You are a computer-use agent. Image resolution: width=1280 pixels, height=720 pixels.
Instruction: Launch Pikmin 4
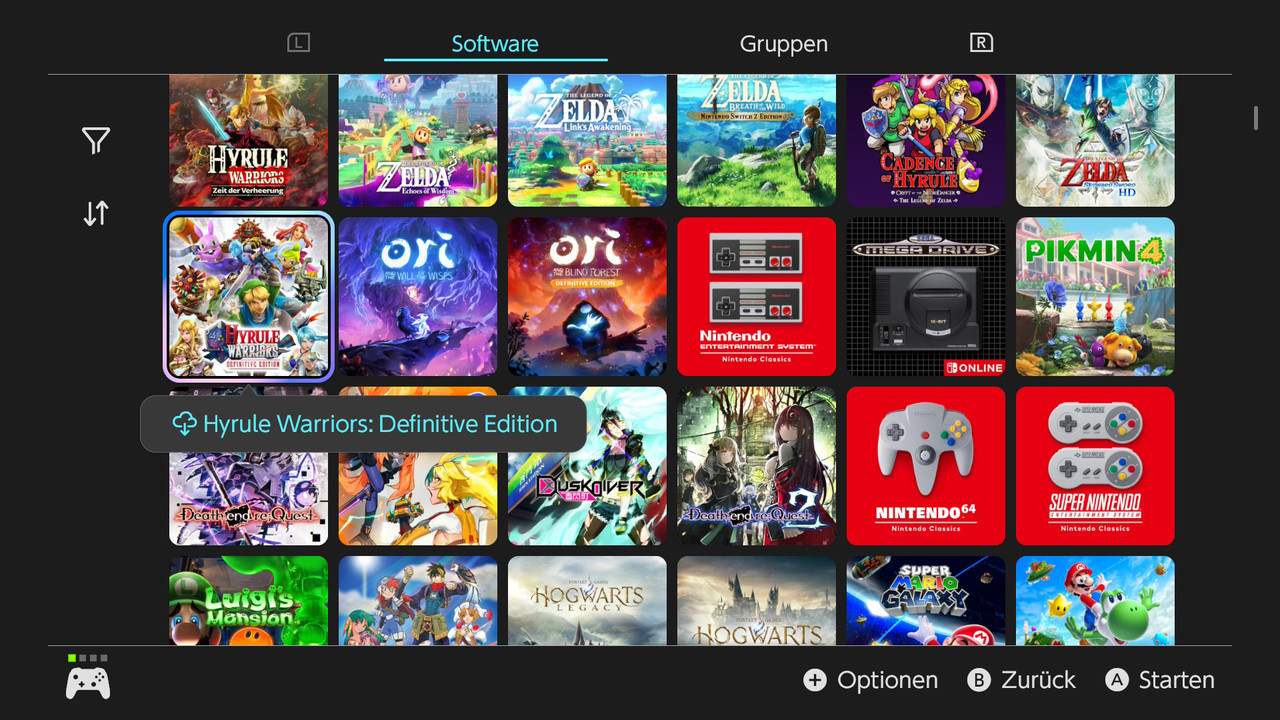point(1095,297)
